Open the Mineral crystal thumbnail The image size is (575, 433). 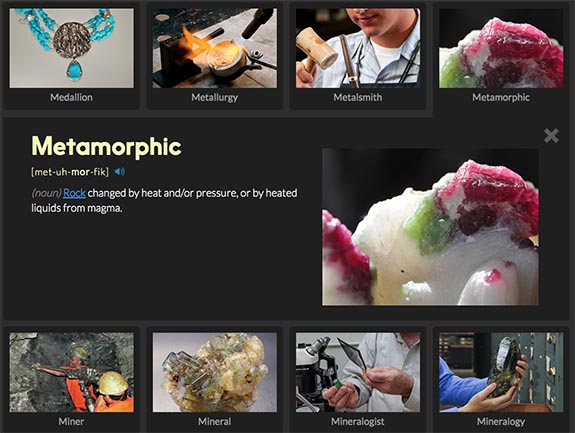tap(215, 372)
